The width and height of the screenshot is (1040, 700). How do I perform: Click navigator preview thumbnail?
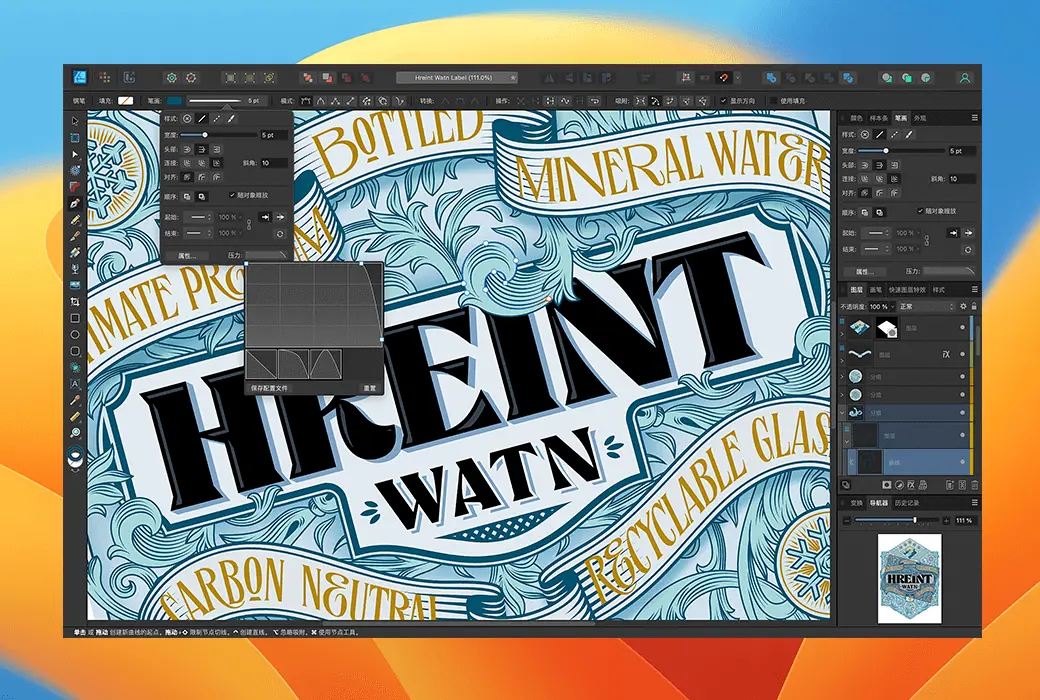click(909, 578)
